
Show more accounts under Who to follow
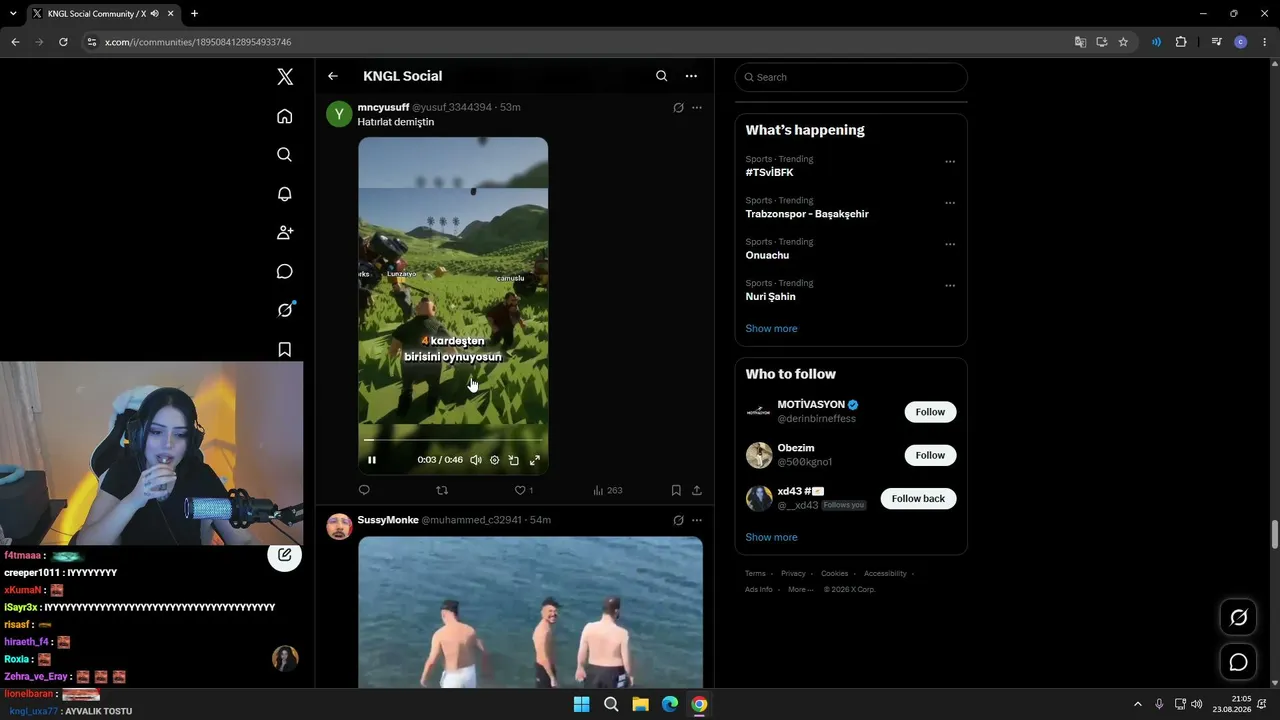[x=771, y=537]
